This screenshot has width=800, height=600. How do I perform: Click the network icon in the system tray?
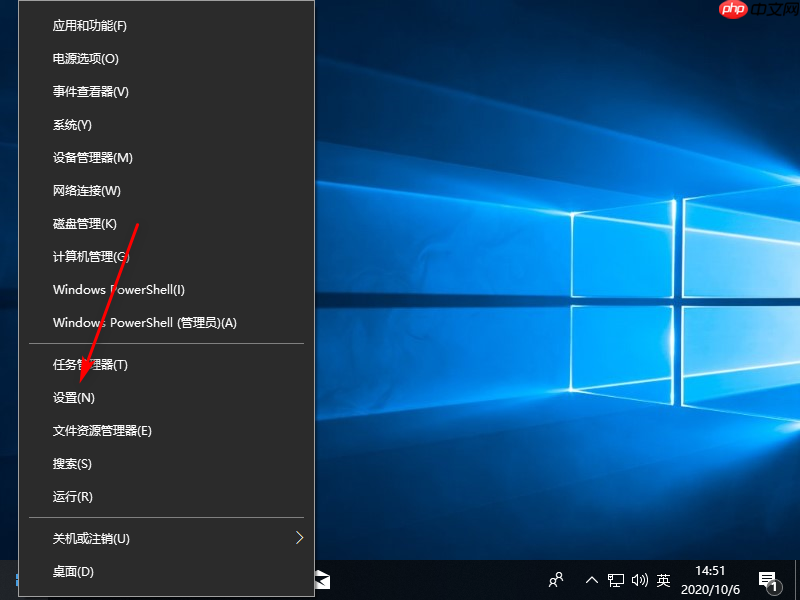617,580
